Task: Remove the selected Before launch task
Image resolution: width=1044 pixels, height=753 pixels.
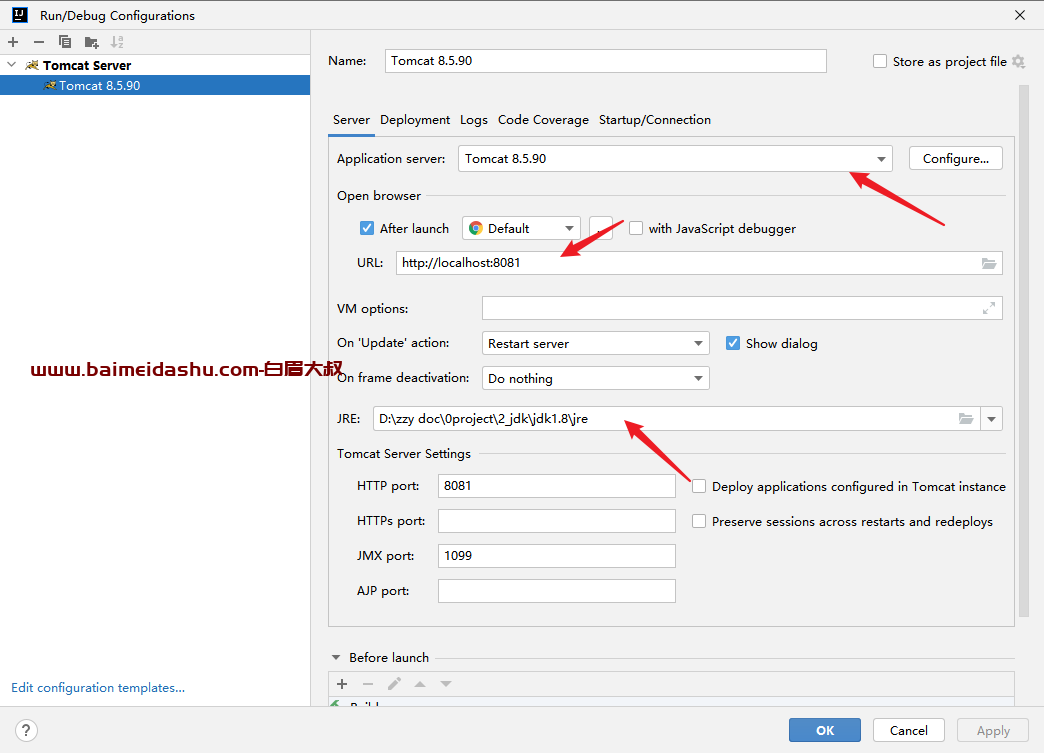Action: [x=368, y=684]
